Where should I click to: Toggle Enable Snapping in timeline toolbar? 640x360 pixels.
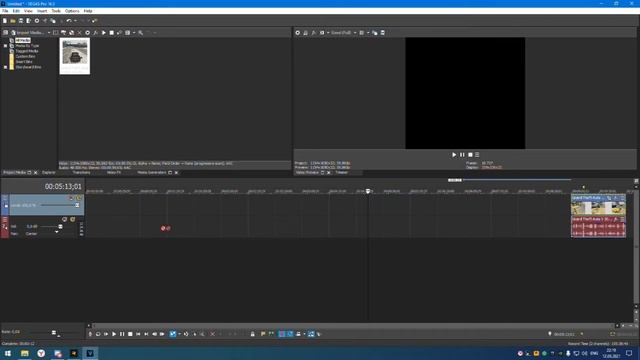click(x=282, y=334)
